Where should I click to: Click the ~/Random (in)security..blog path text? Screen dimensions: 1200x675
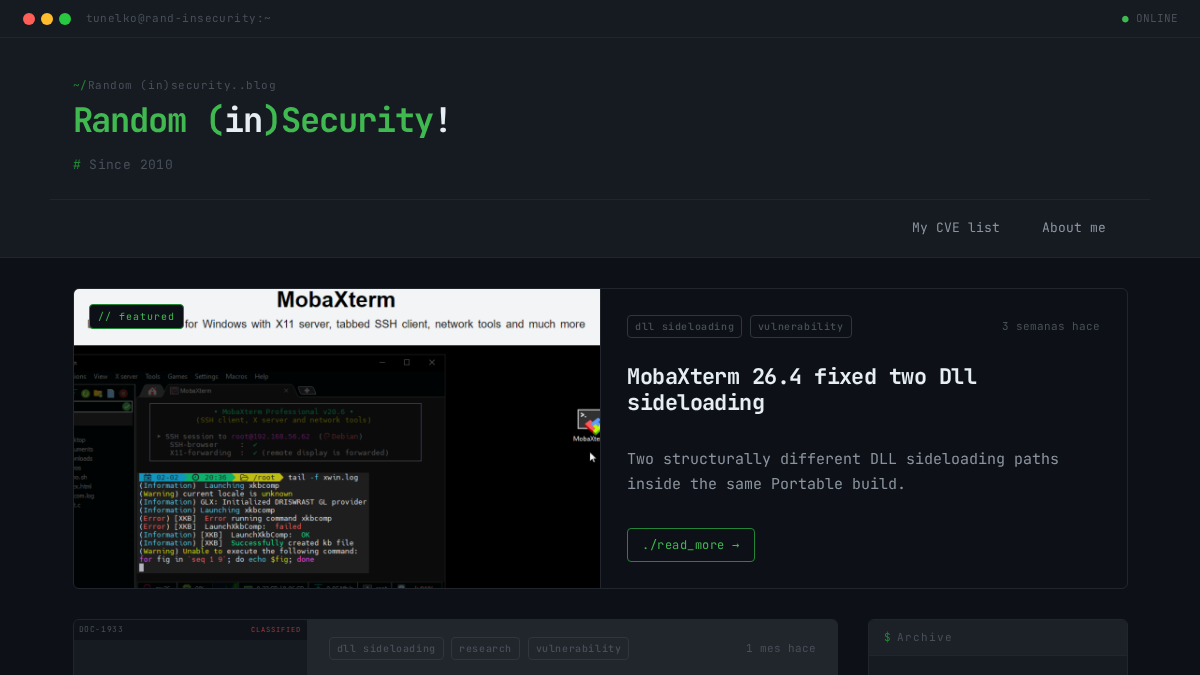coord(174,86)
